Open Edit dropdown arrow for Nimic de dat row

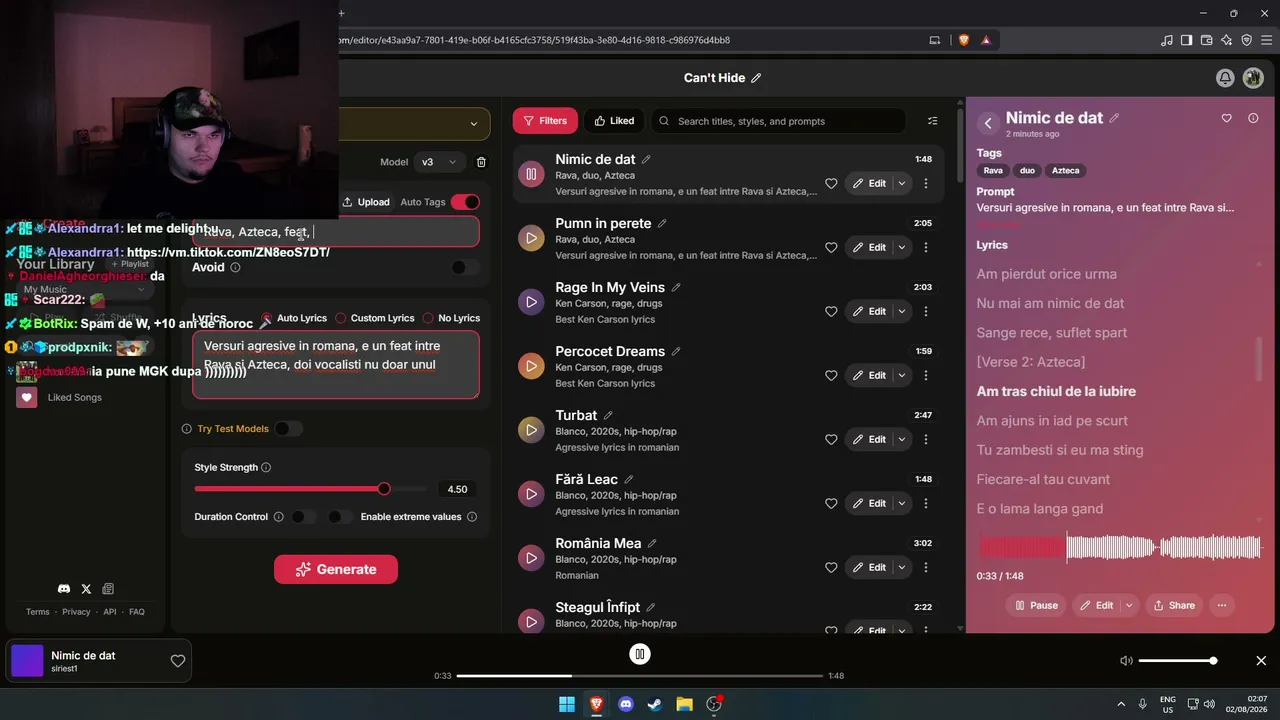pyautogui.click(x=902, y=184)
